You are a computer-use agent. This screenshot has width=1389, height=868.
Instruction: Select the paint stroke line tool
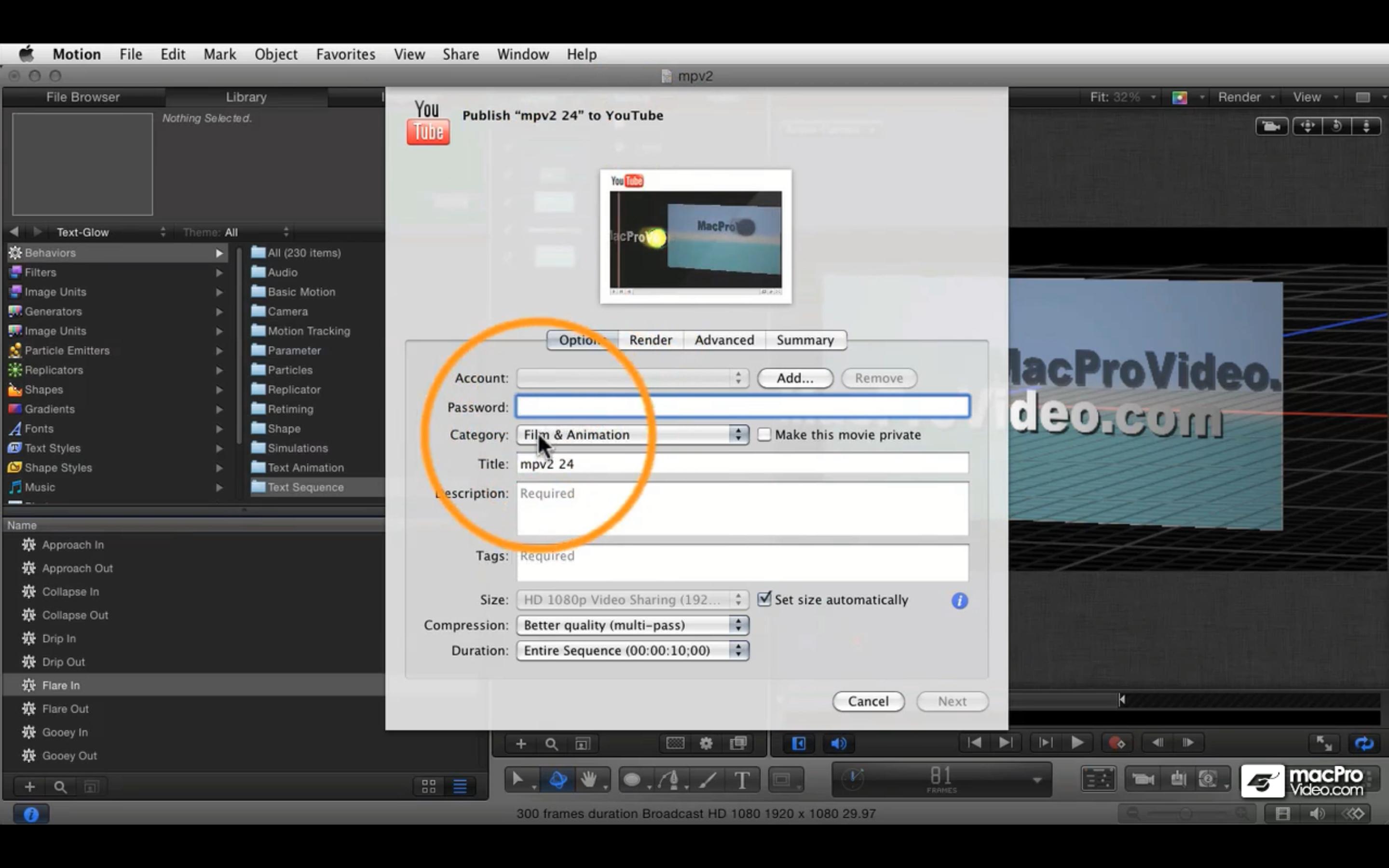click(x=707, y=780)
